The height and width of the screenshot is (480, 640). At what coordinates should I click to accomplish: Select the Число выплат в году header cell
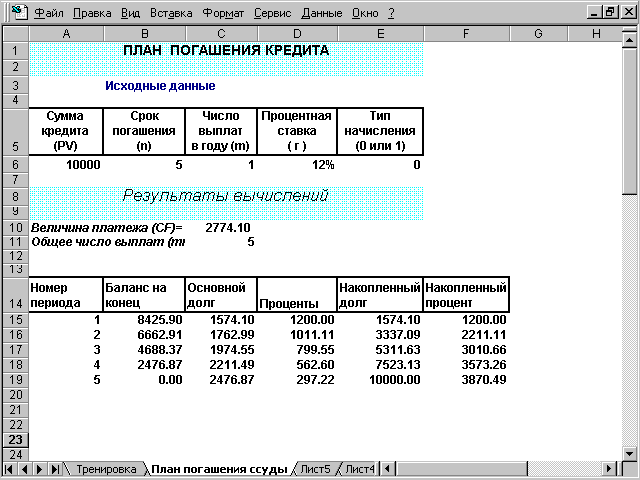point(221,131)
